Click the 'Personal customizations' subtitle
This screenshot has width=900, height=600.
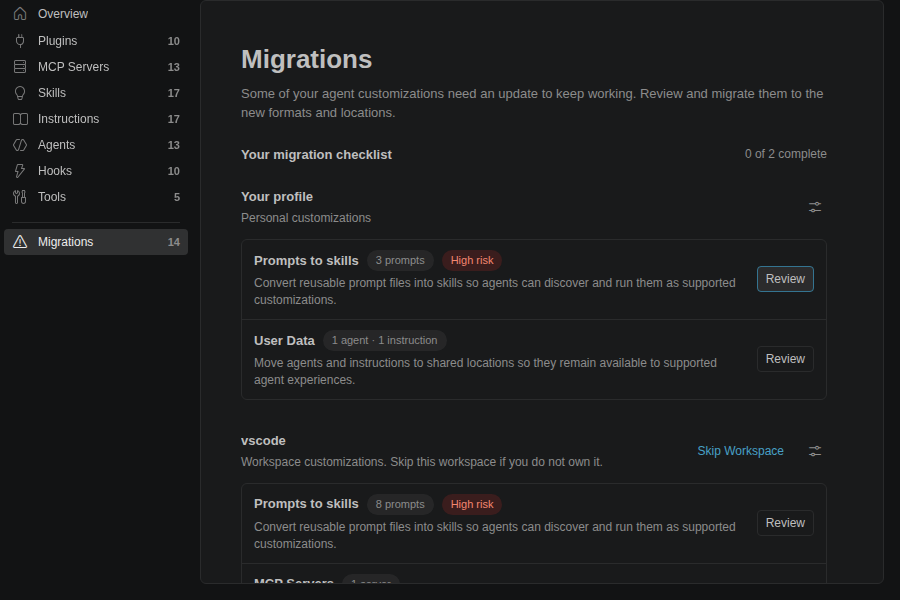306,218
